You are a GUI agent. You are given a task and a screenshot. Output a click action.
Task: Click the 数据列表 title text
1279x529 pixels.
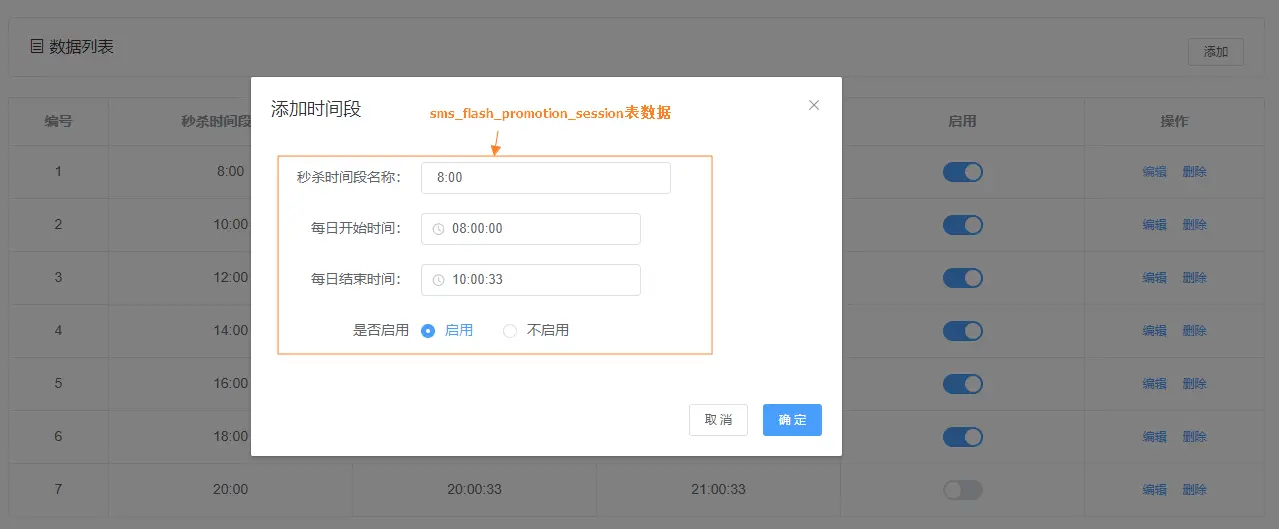click(81, 46)
